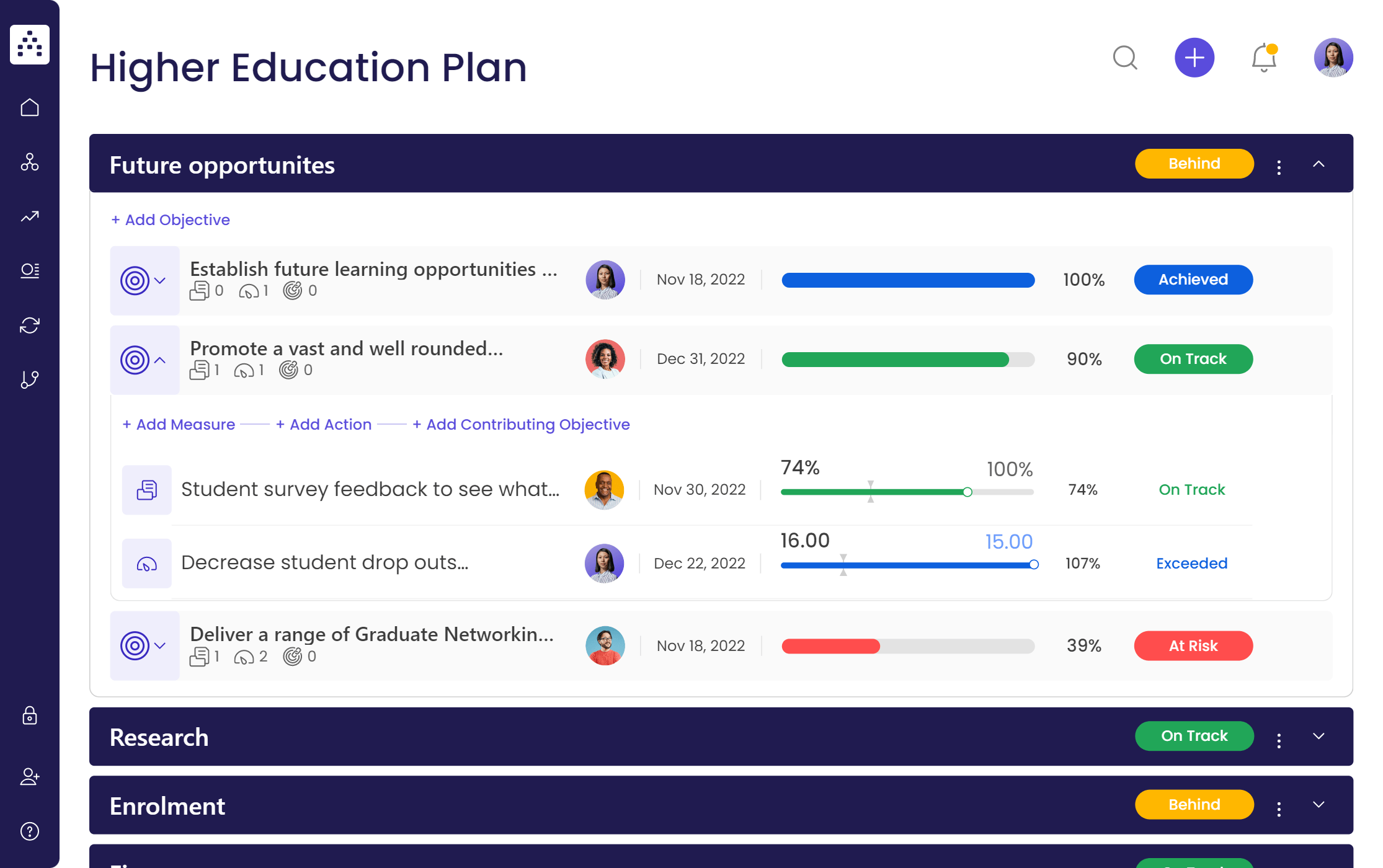Collapse the Promote a vast objective
The height and width of the screenshot is (868, 1383).
point(160,360)
